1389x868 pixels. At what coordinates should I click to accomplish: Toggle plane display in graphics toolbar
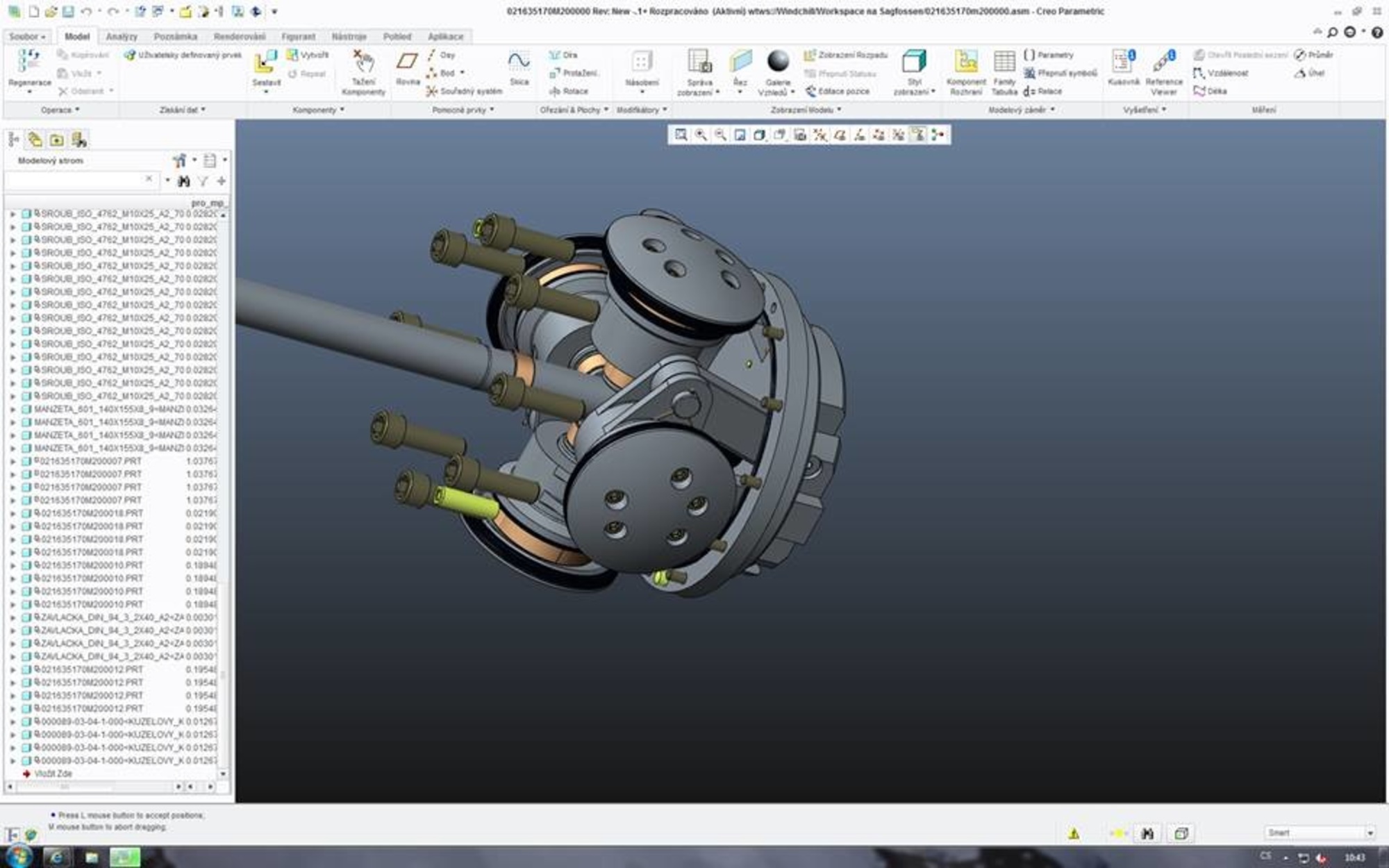[840, 135]
